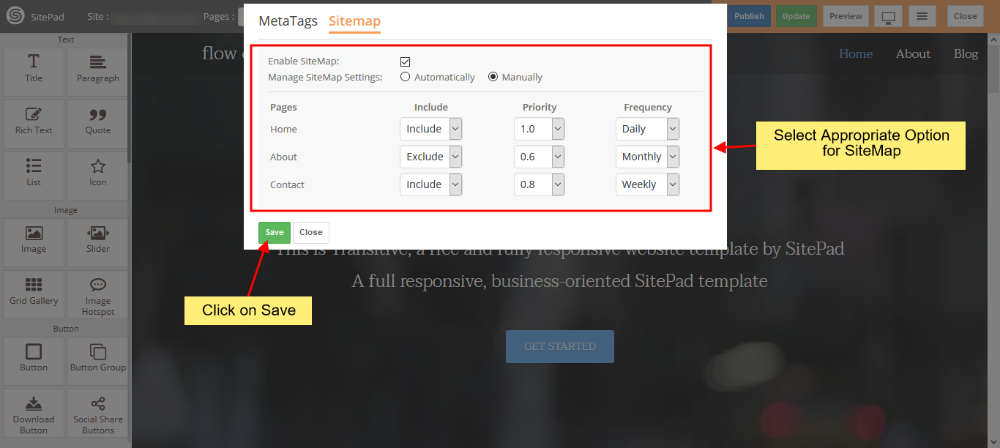Click the Publish button
The height and width of the screenshot is (448, 1000).
(749, 16)
